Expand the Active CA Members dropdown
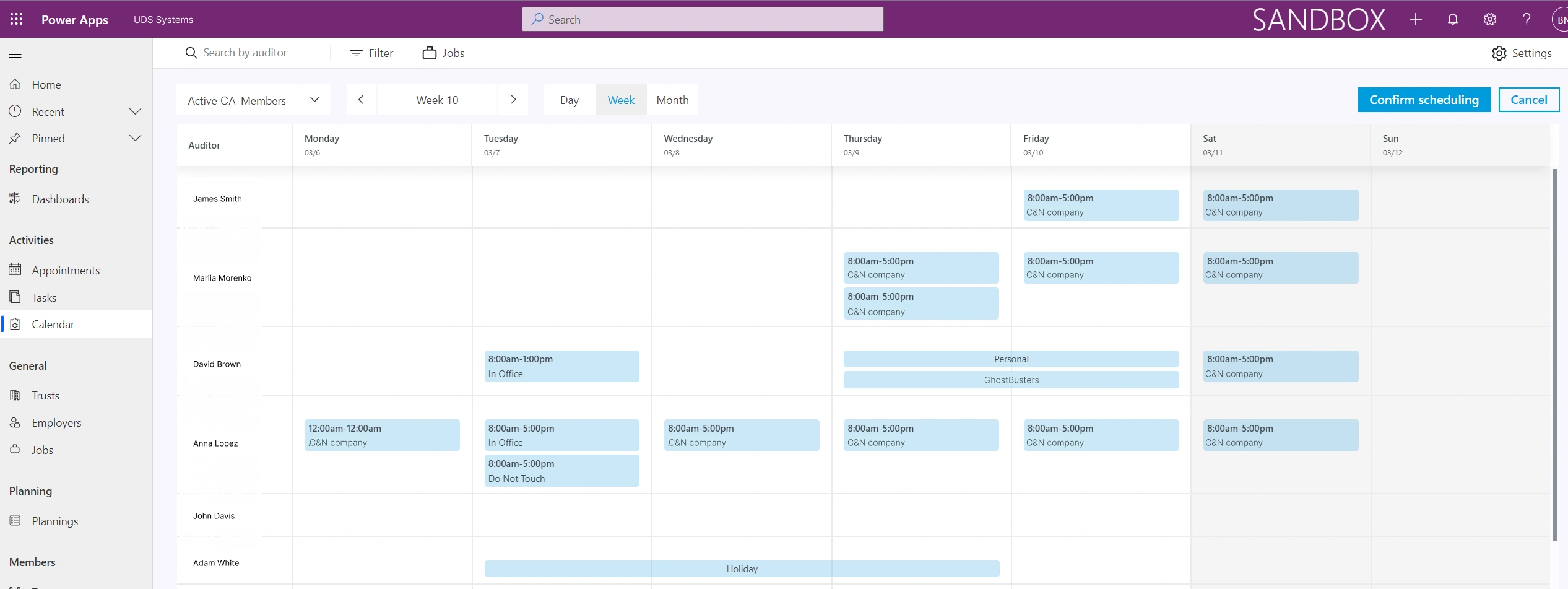This screenshot has height=589, width=1568. point(314,100)
